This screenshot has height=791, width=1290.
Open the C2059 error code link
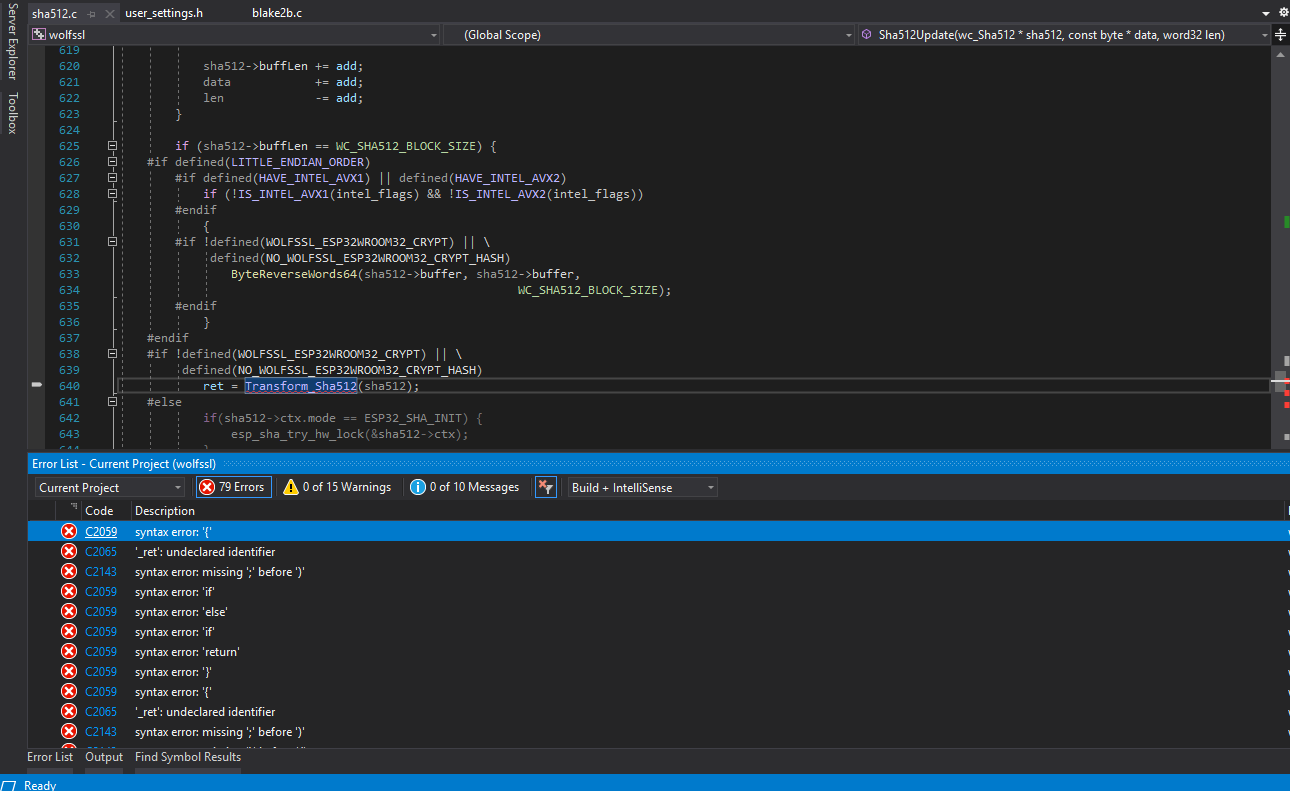coord(101,530)
